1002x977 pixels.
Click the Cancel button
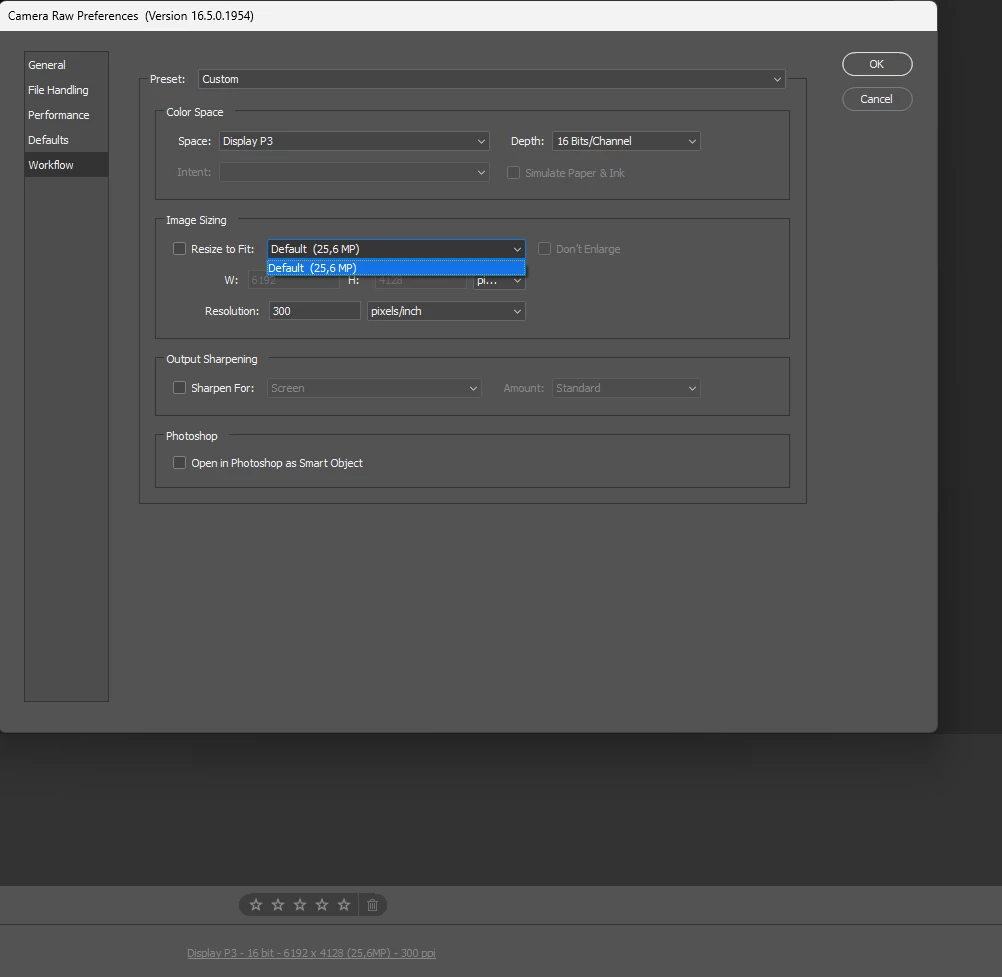point(877,99)
